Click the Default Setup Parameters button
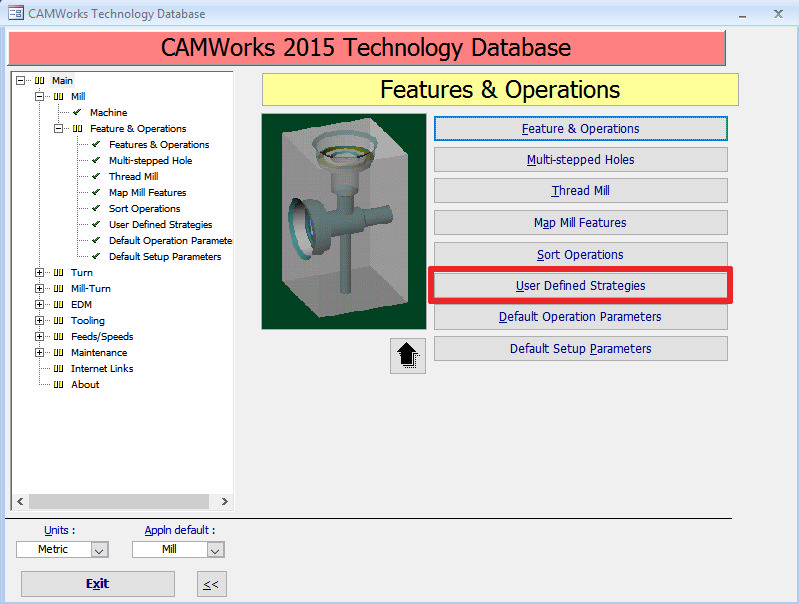This screenshot has width=799, height=604. click(580, 349)
